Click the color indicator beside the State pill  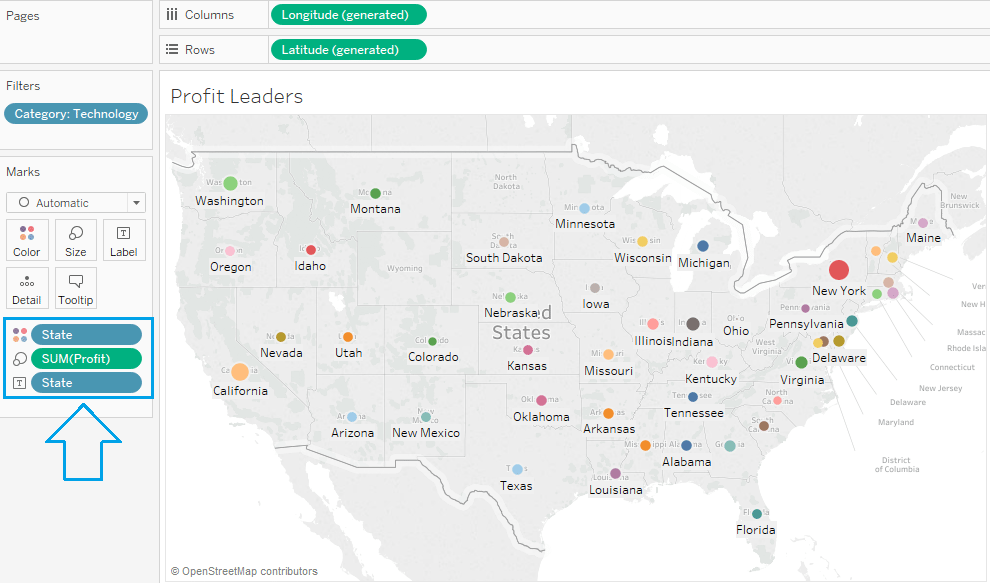(19, 334)
